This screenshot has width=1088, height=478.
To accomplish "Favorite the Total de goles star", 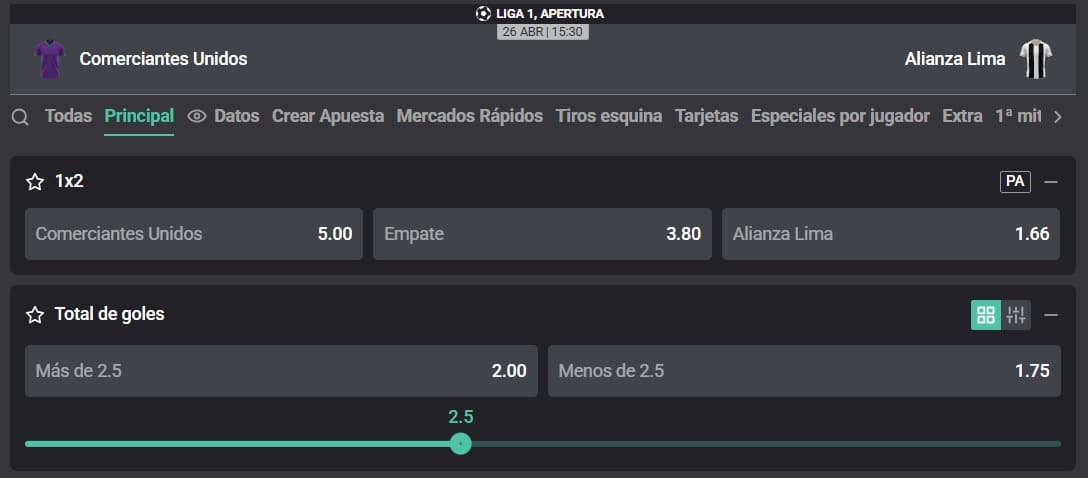I will pos(35,315).
